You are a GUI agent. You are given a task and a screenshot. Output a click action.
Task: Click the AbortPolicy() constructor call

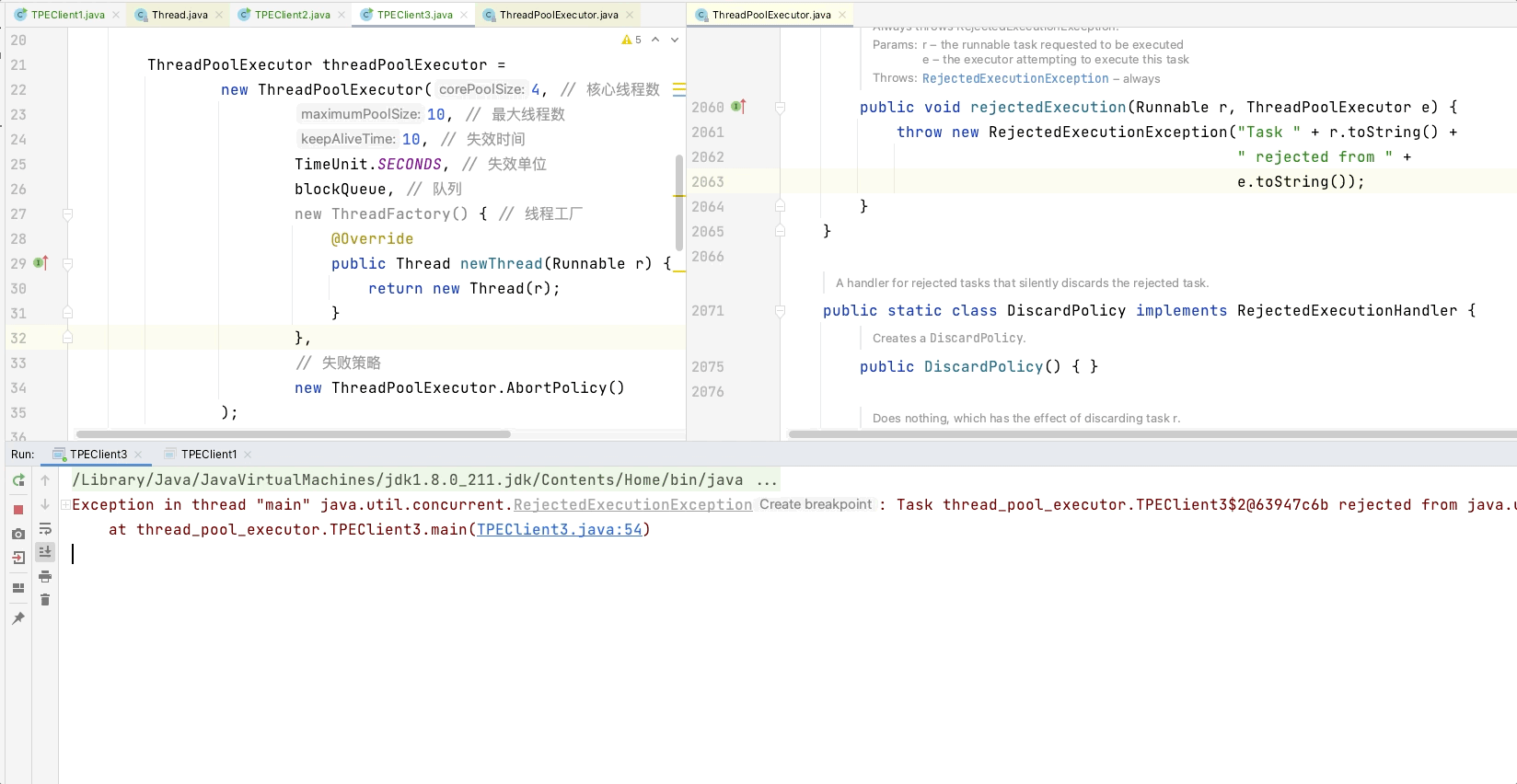point(566,388)
